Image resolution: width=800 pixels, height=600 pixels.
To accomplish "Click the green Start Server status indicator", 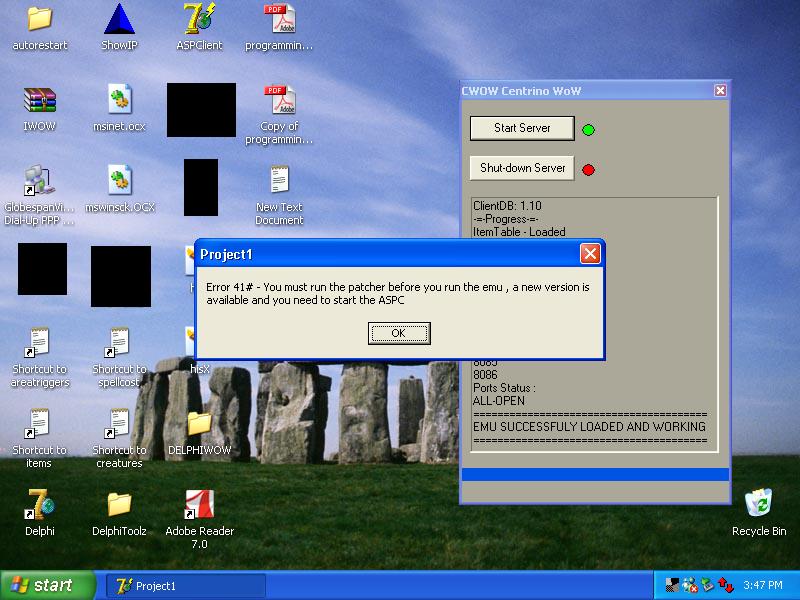I will [x=588, y=130].
